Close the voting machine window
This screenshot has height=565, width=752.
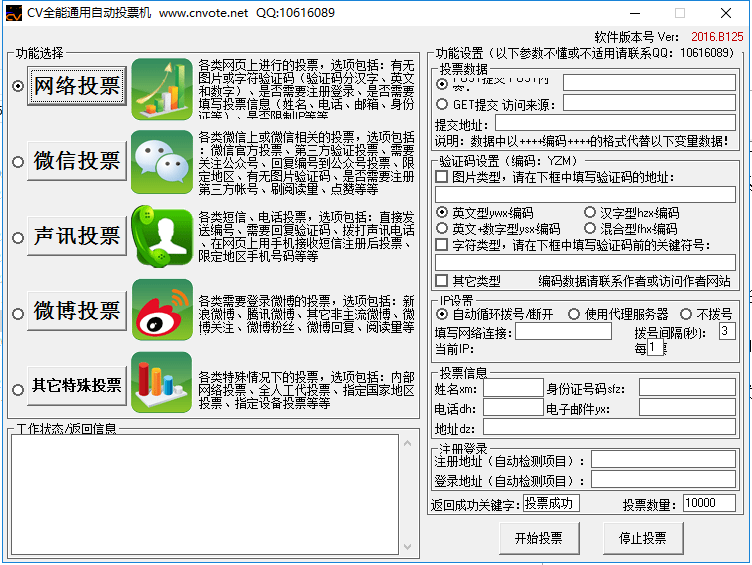click(x=726, y=13)
